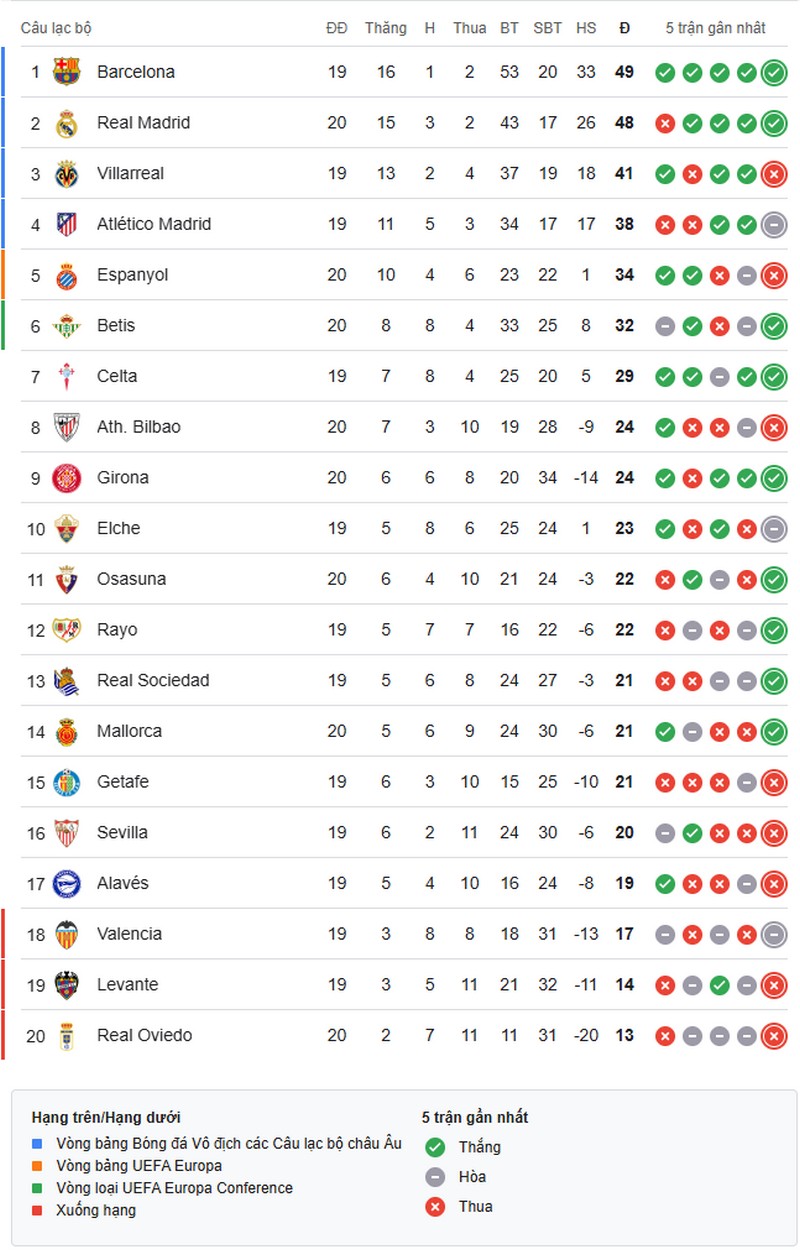The width and height of the screenshot is (800, 1250).
Task: Select the Betis club crest
Action: (66, 325)
